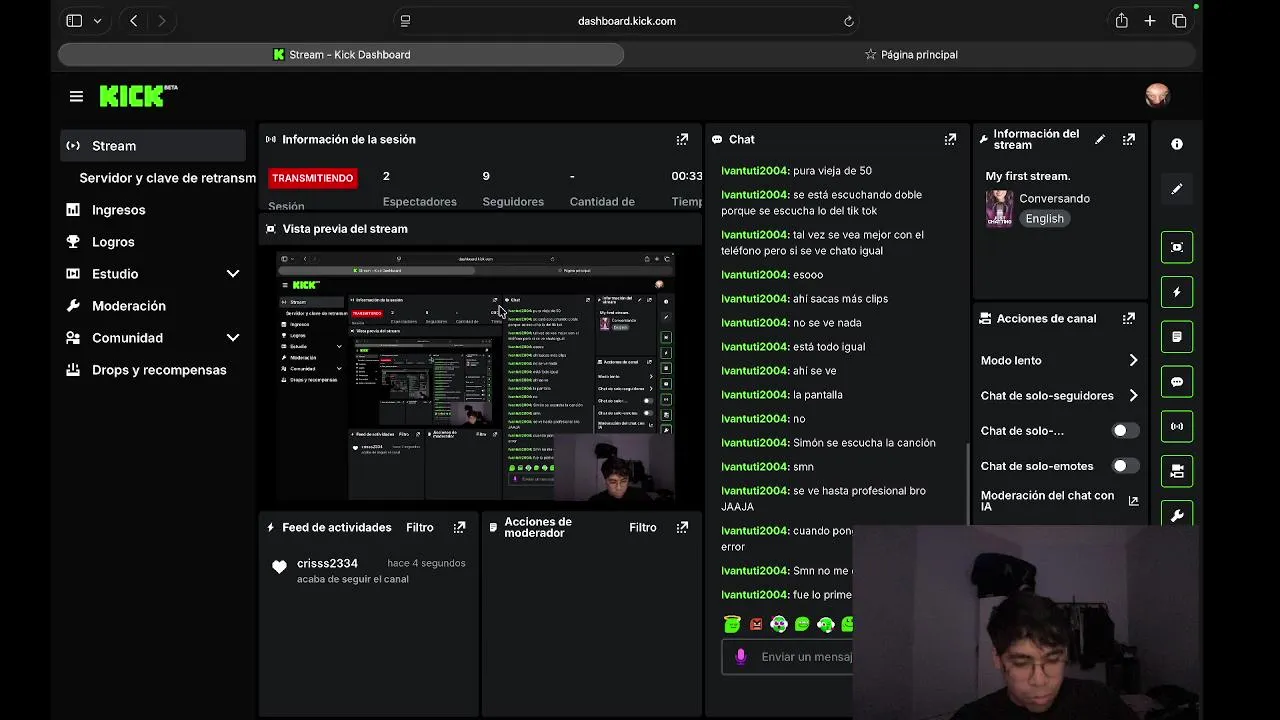The image size is (1280, 720).
Task: Switch to the Página principal tab
Action: [x=911, y=55]
